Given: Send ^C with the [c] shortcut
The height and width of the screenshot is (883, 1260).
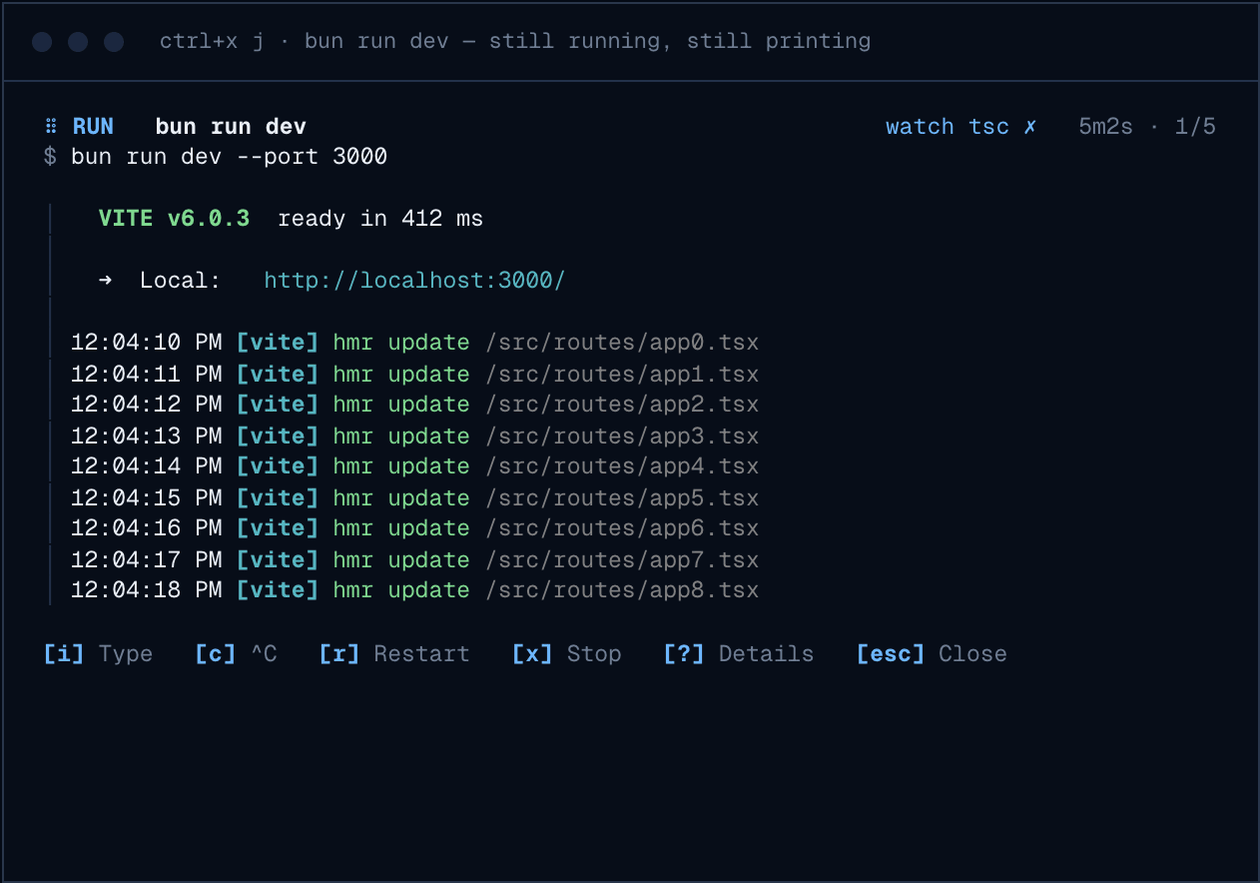Looking at the screenshot, I should point(236,654).
